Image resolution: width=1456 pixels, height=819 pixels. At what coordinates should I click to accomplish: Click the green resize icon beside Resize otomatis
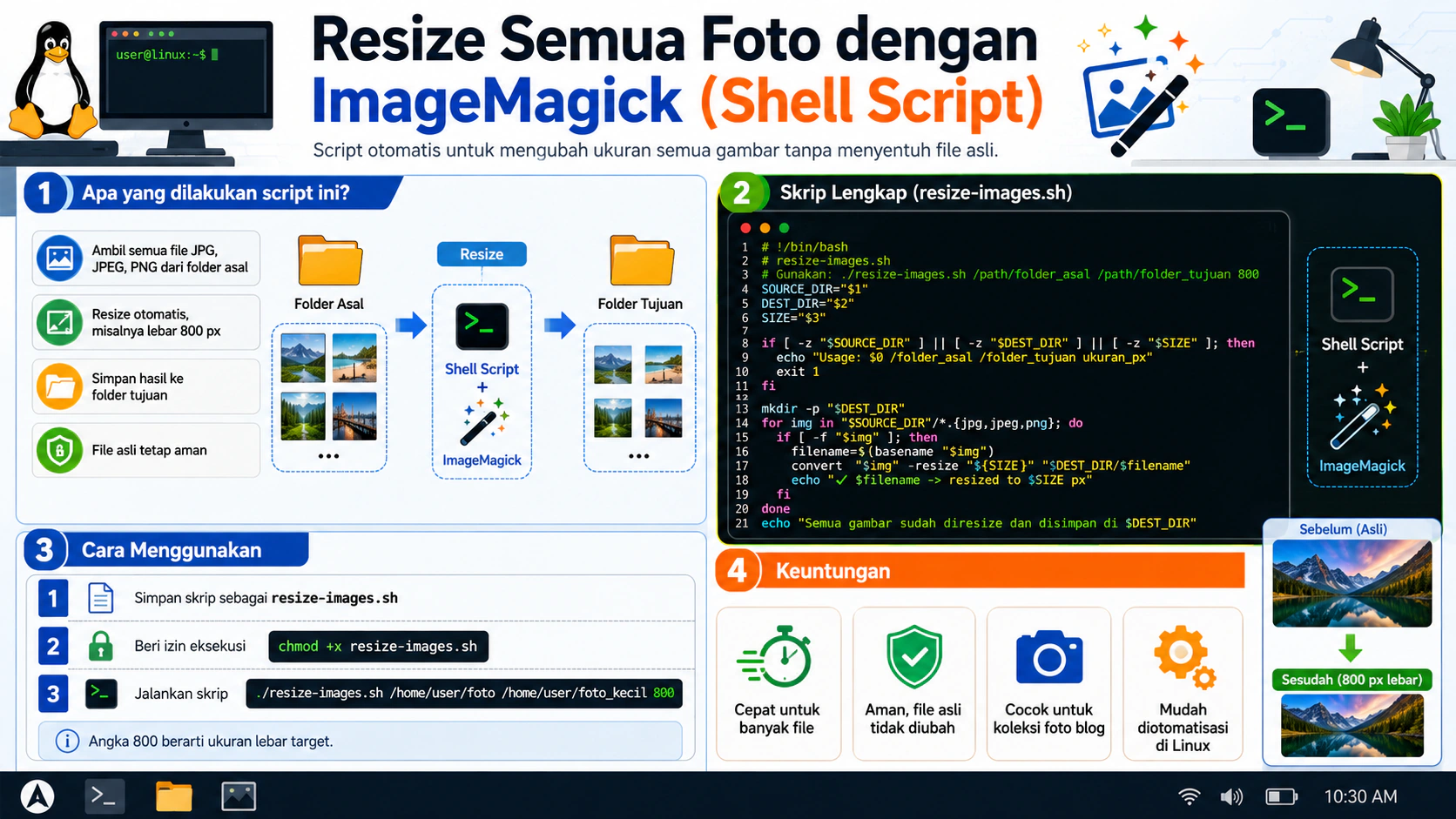click(59, 322)
